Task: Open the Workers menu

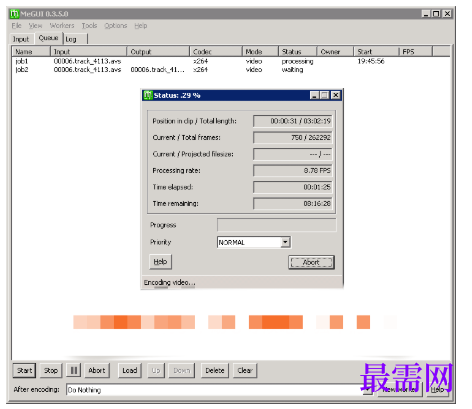Action: pyautogui.click(x=62, y=26)
